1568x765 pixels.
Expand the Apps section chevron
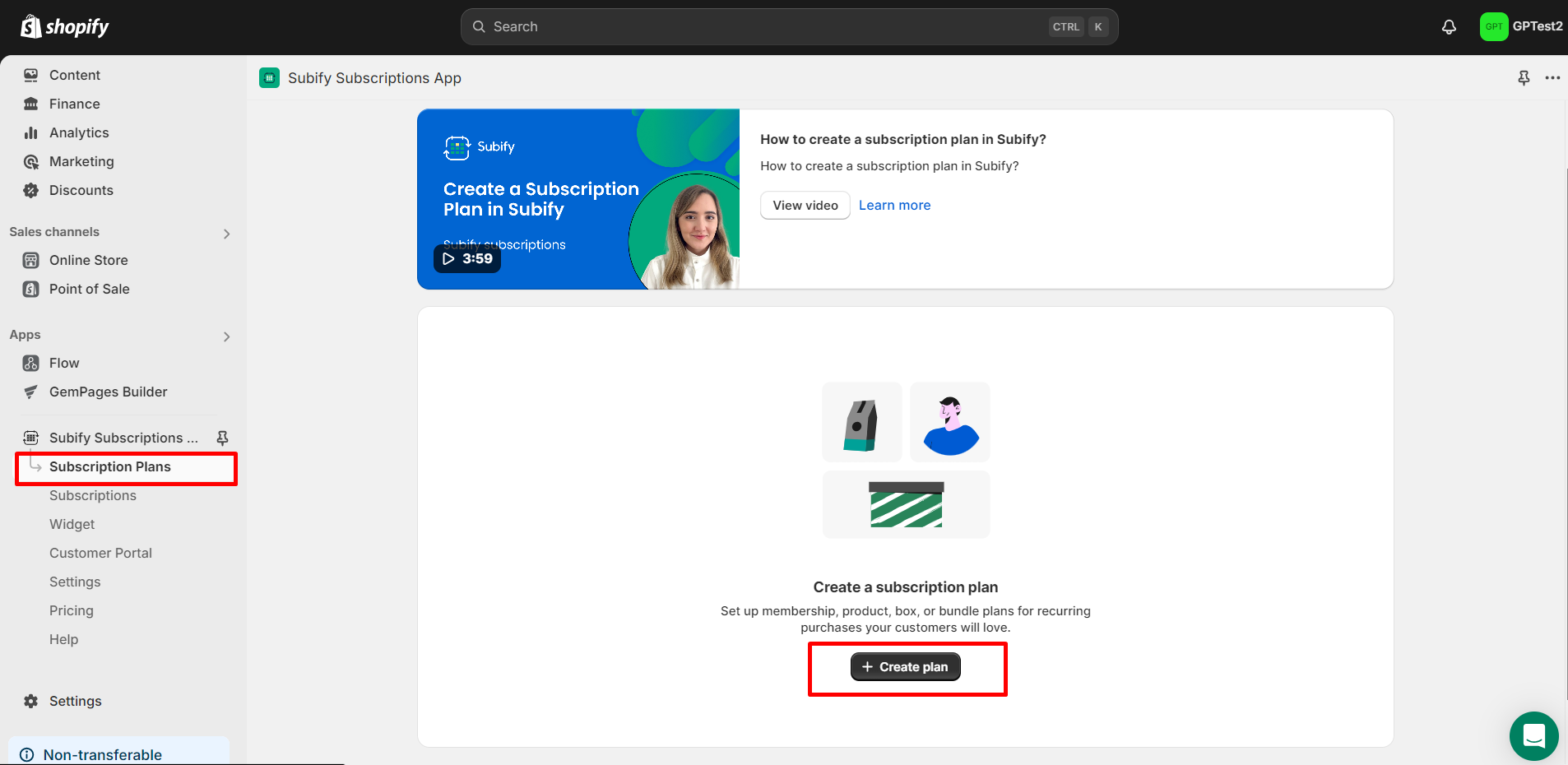(x=226, y=336)
